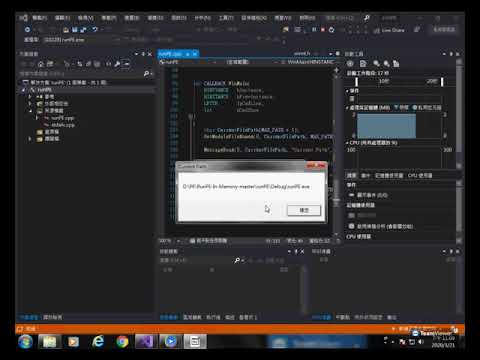The image size is (480, 360).
Task: Toggle the Private Bytes legend filter
Action: click(x=427, y=107)
